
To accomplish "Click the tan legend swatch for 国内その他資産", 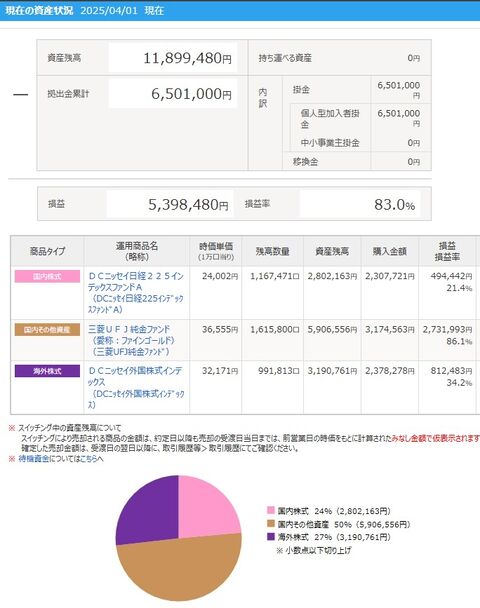I will 271,524.
